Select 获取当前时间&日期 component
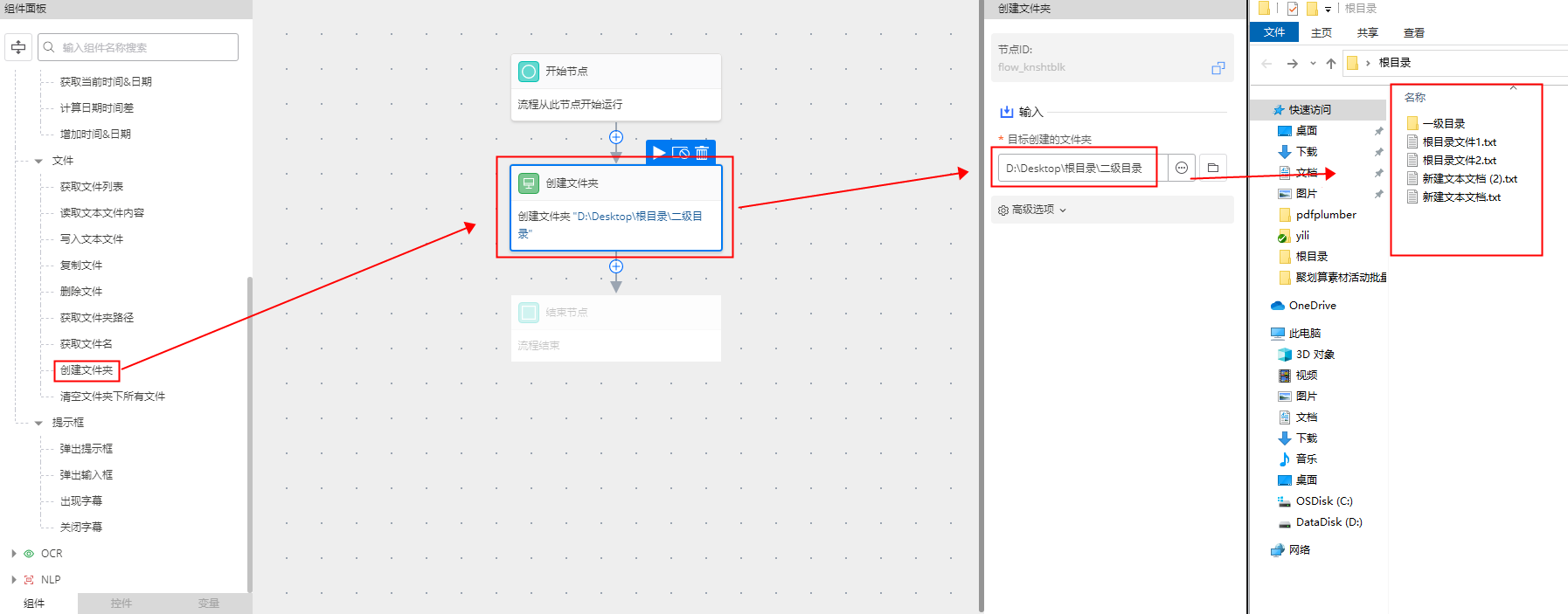The height and width of the screenshot is (614, 1568). [106, 82]
